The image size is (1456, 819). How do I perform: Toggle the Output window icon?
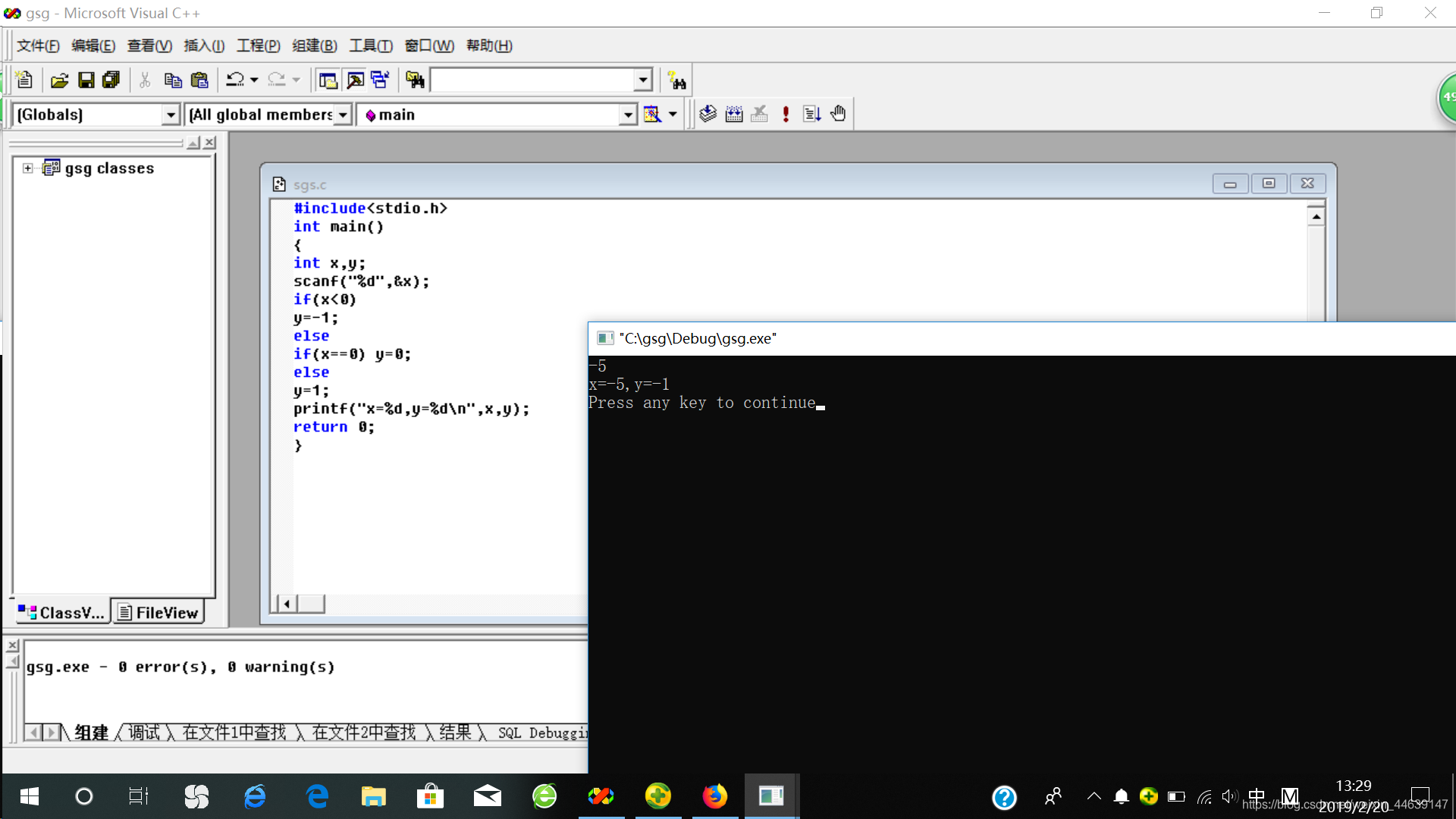(x=354, y=80)
